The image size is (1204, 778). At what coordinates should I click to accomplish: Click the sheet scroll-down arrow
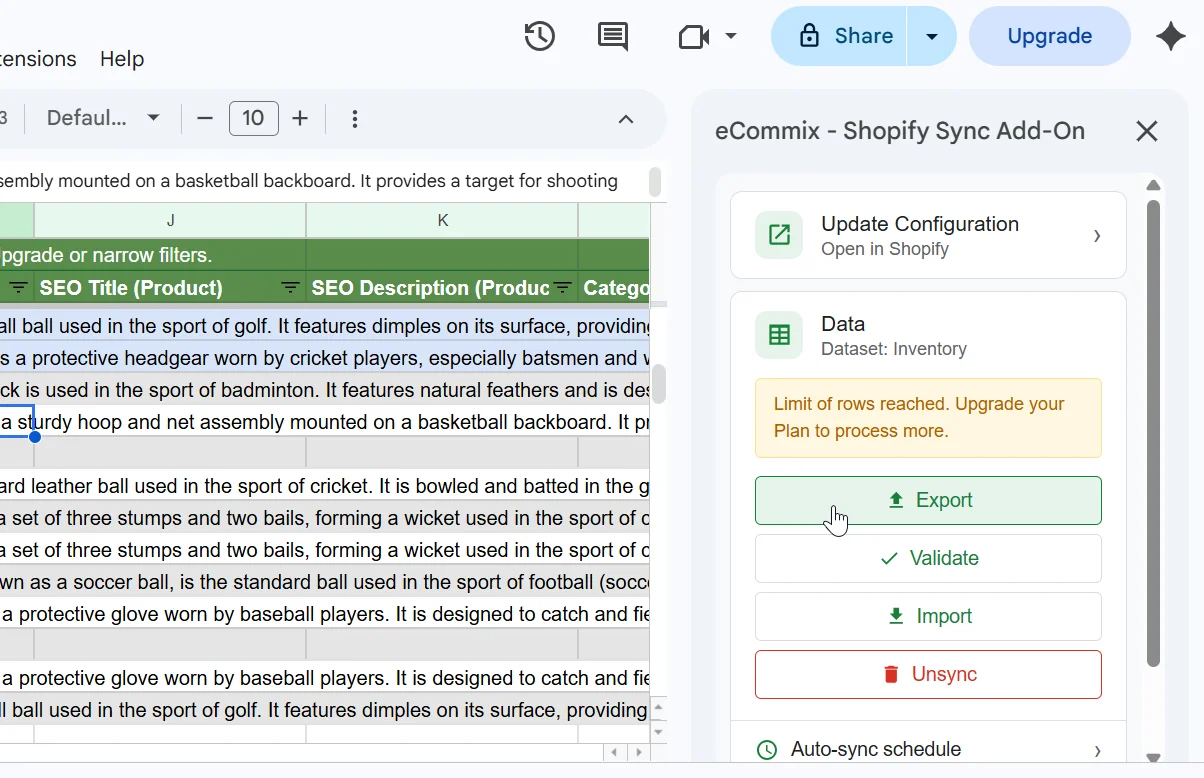658,732
